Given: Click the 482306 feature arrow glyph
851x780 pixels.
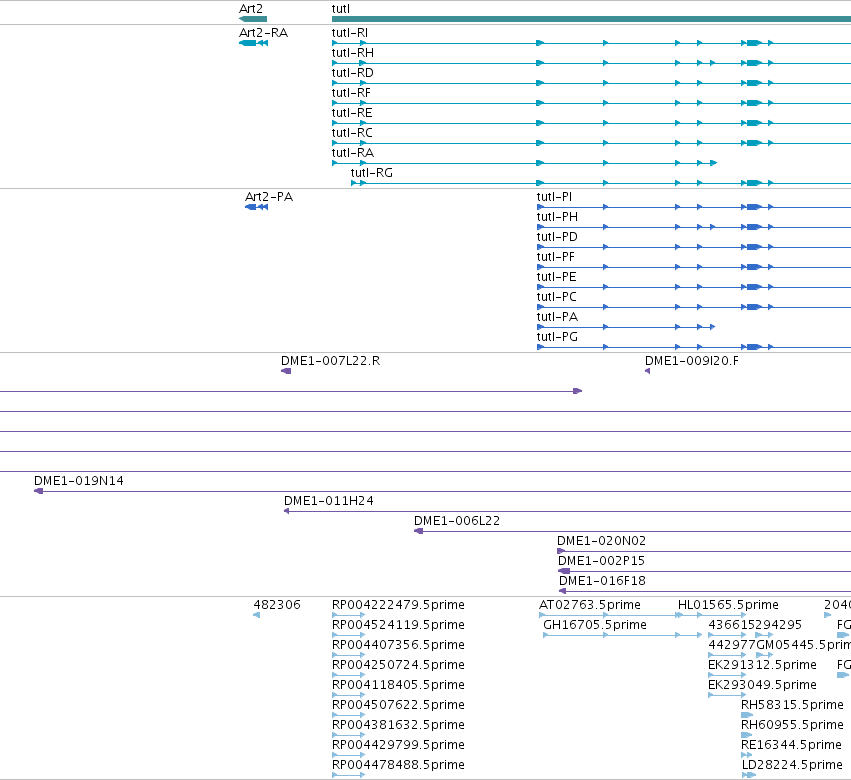Looking at the screenshot, I should point(256,615).
